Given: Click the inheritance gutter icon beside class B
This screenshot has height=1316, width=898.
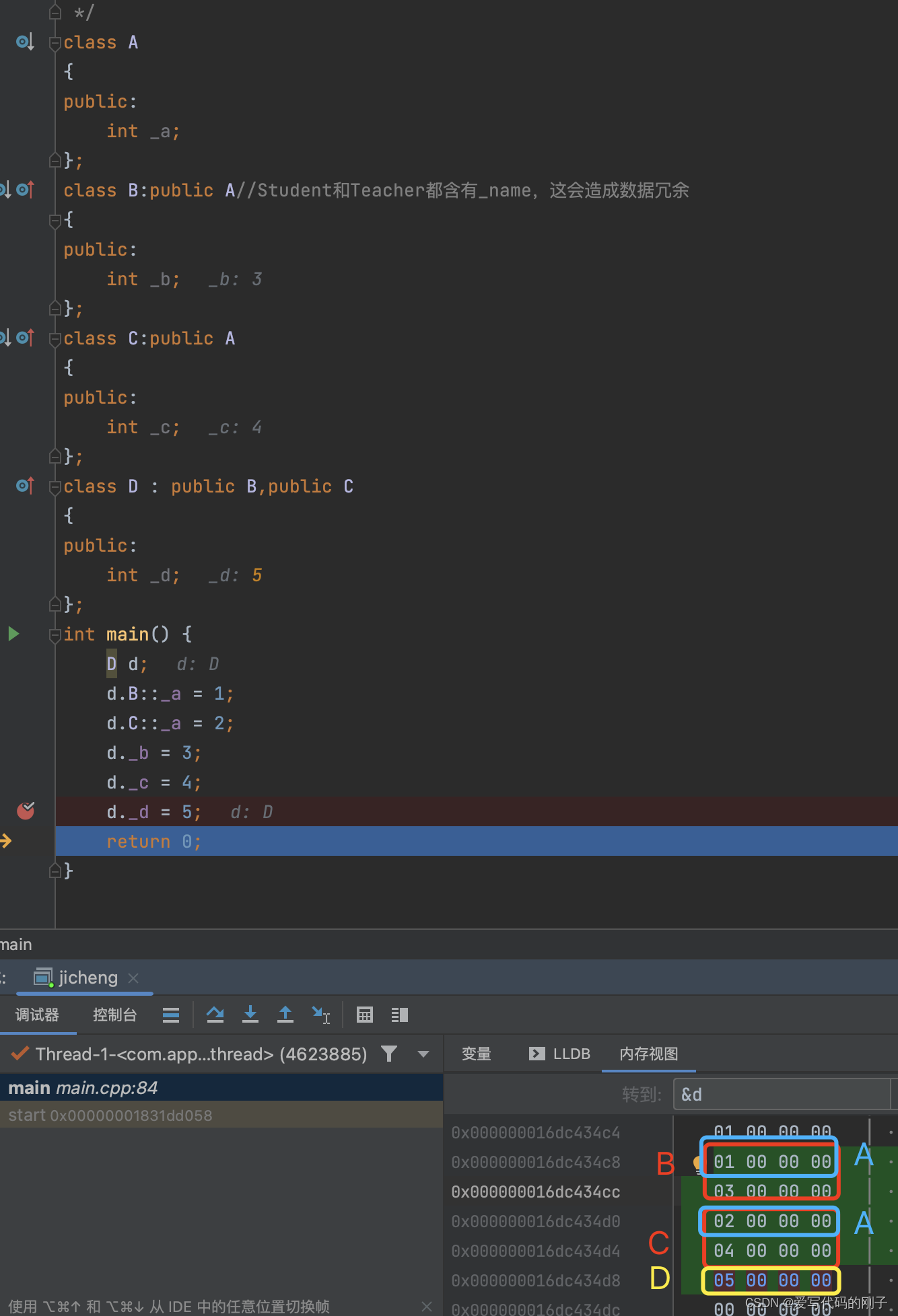Looking at the screenshot, I should point(25,190).
